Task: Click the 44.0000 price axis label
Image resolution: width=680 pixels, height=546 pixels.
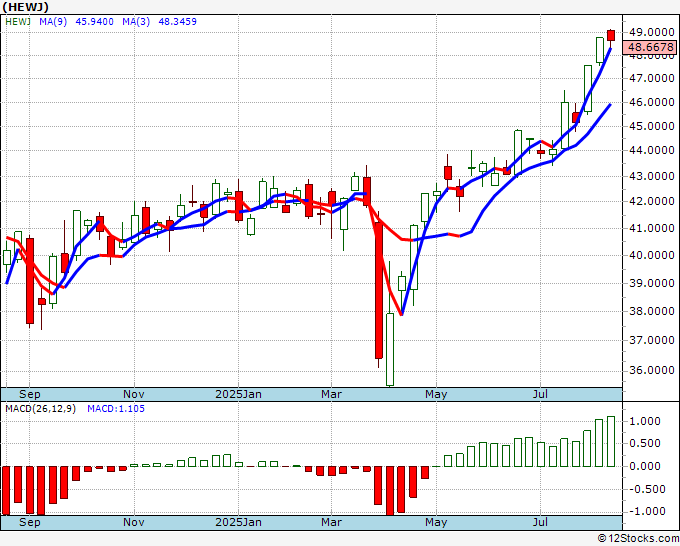Action: point(652,151)
